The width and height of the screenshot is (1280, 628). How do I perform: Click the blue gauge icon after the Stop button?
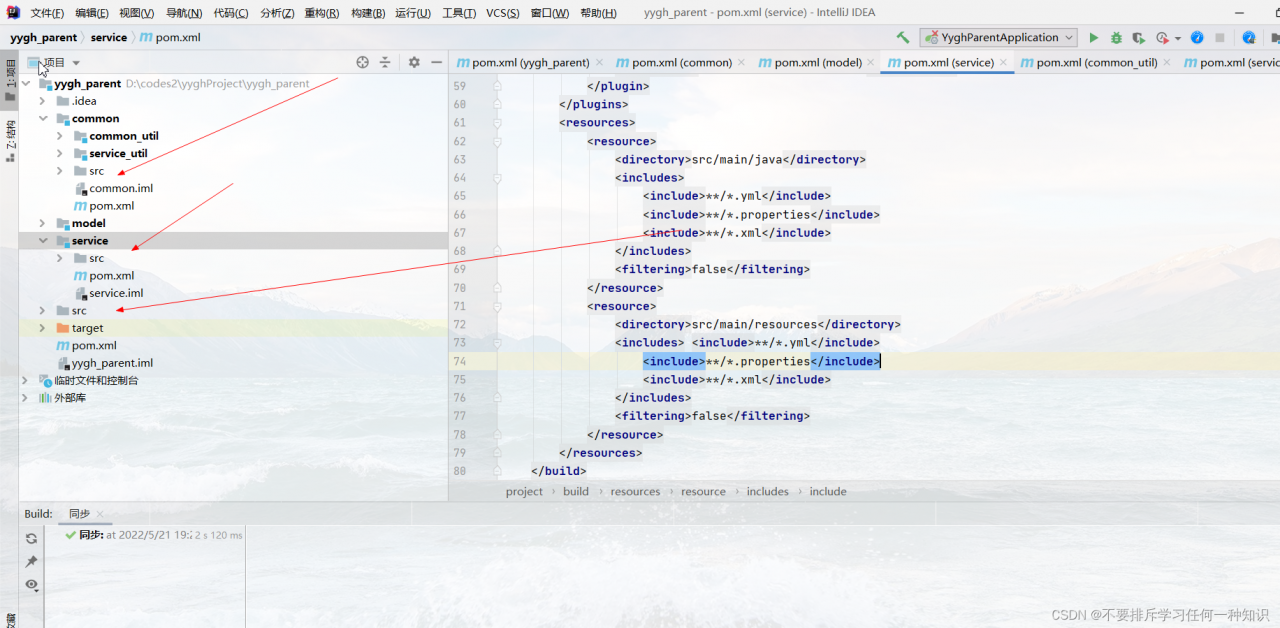click(1249, 37)
